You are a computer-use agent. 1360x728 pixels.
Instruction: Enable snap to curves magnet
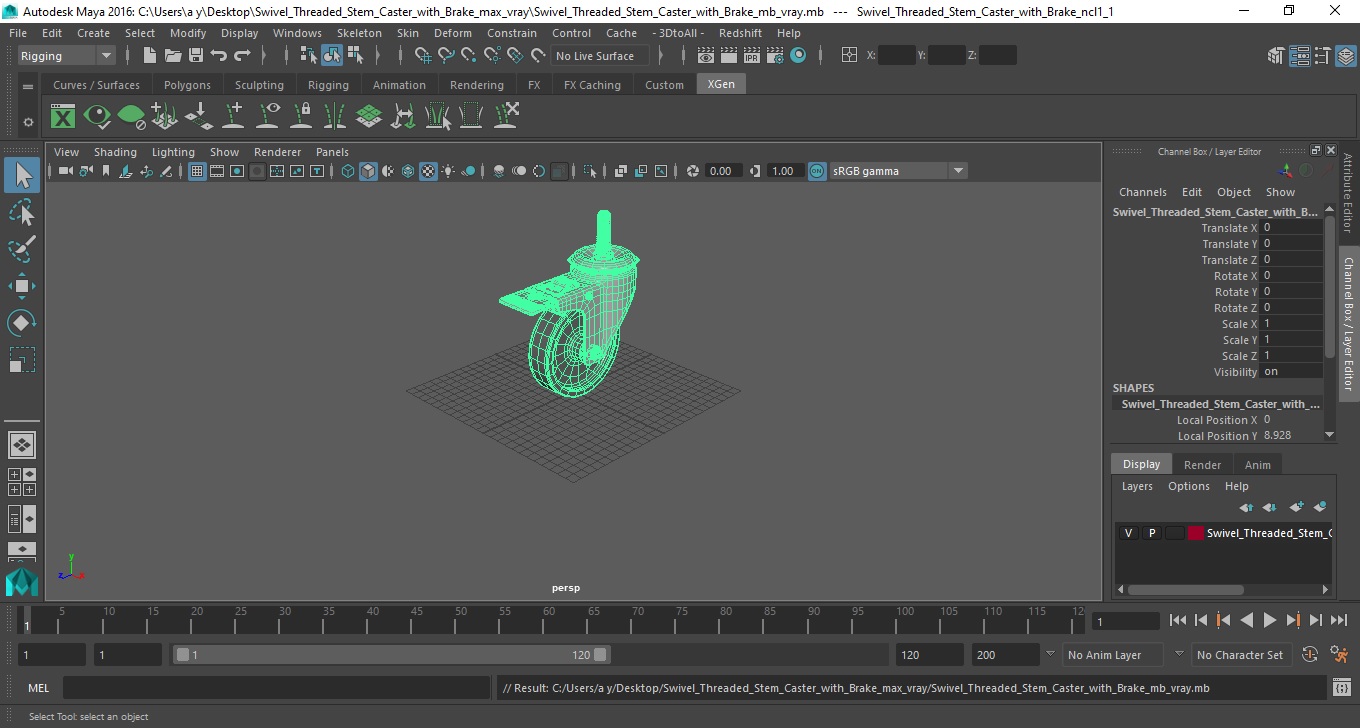[x=446, y=56]
